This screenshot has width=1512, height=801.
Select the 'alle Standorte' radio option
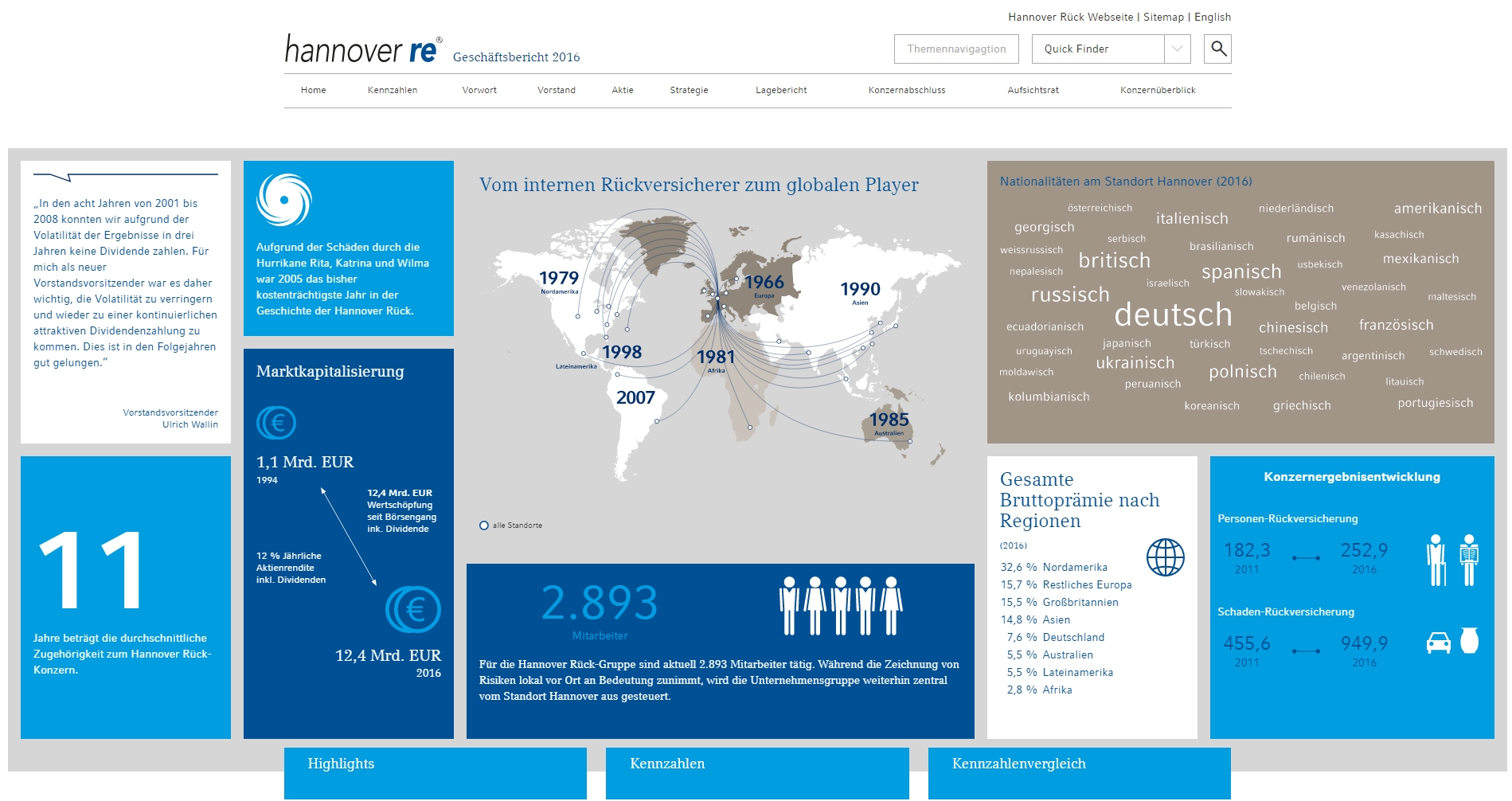pos(484,526)
